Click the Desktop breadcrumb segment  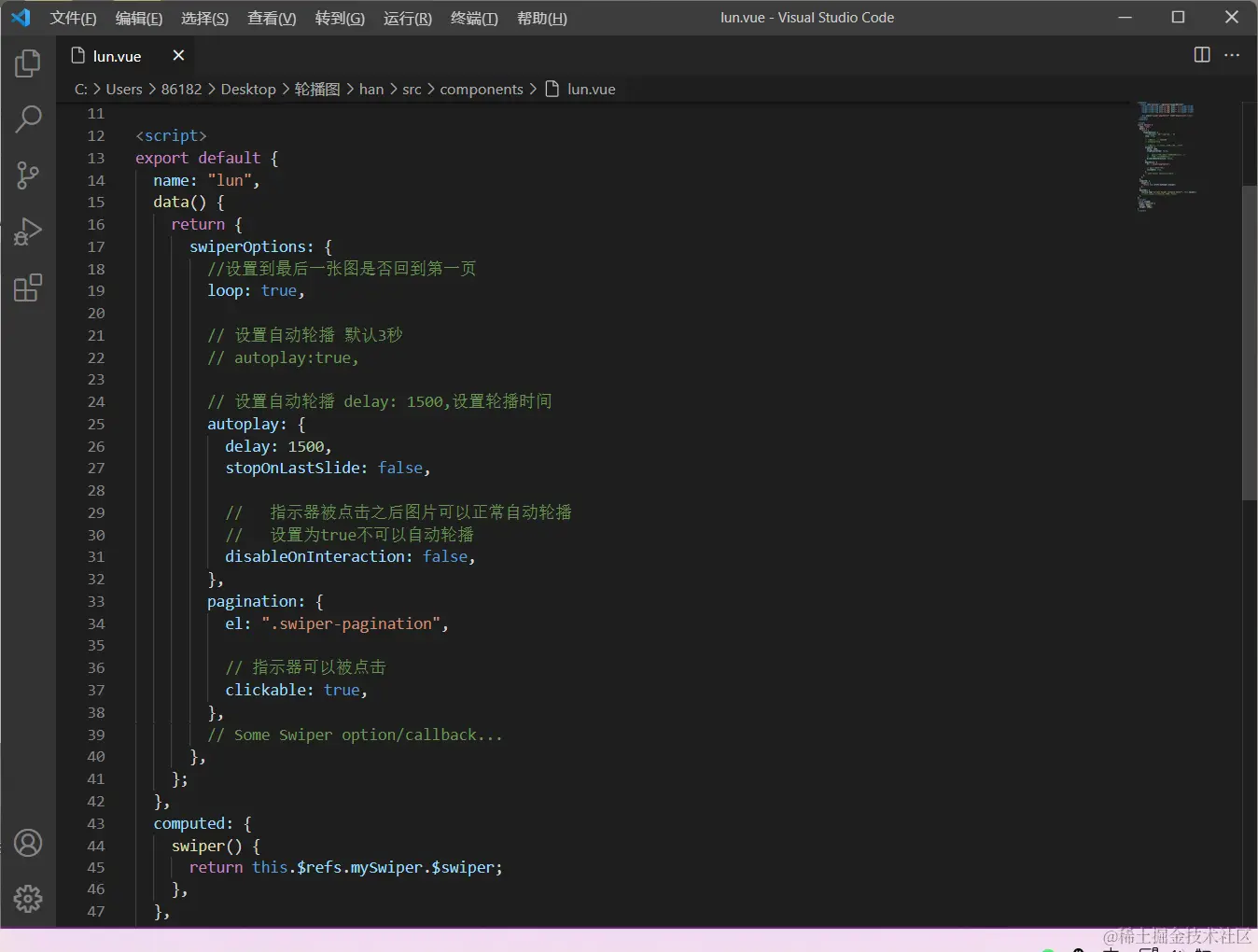(248, 90)
